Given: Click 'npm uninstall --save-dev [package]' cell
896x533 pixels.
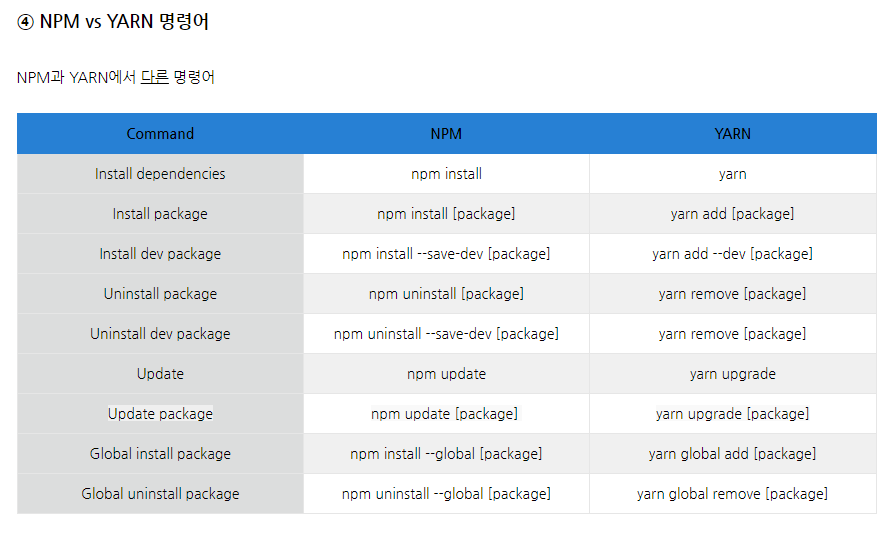Looking at the screenshot, I should click(446, 334).
